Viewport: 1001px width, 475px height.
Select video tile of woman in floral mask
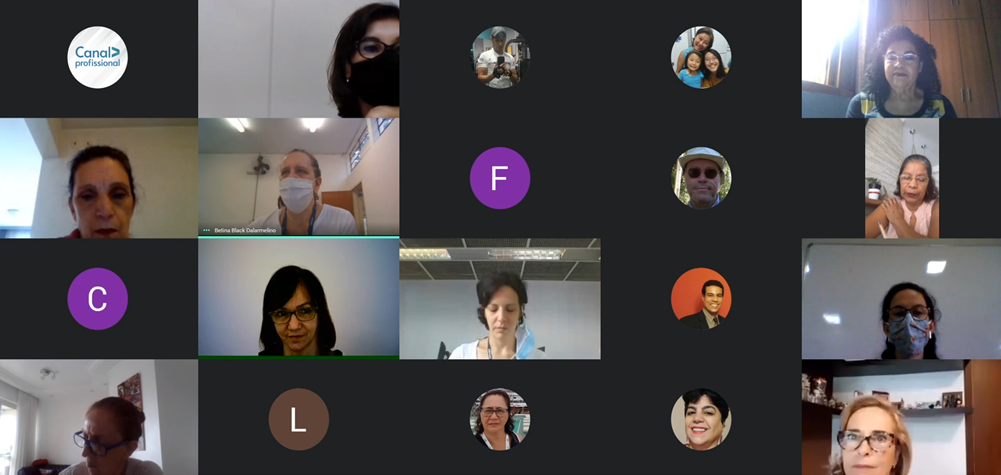pos(901,299)
